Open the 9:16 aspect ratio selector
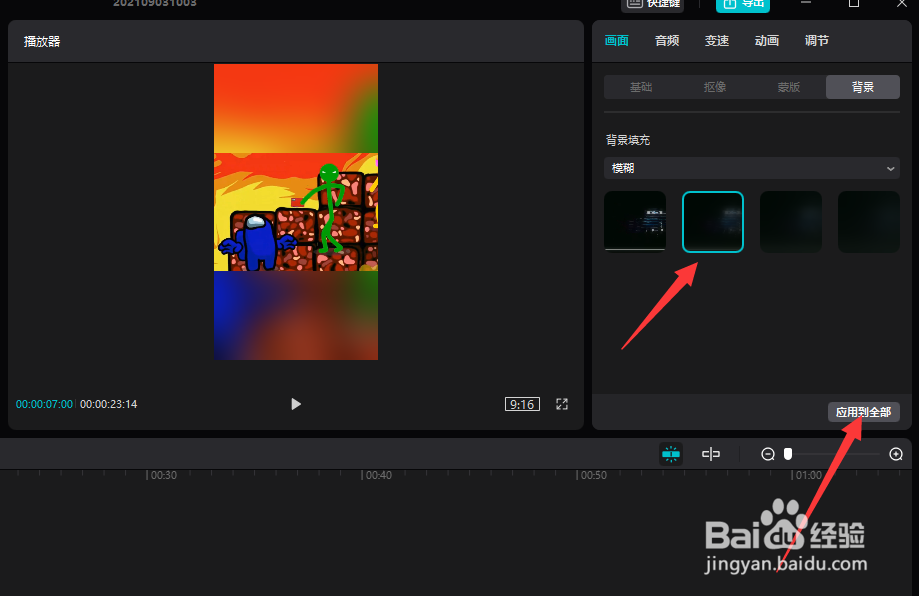The image size is (919, 596). (522, 404)
